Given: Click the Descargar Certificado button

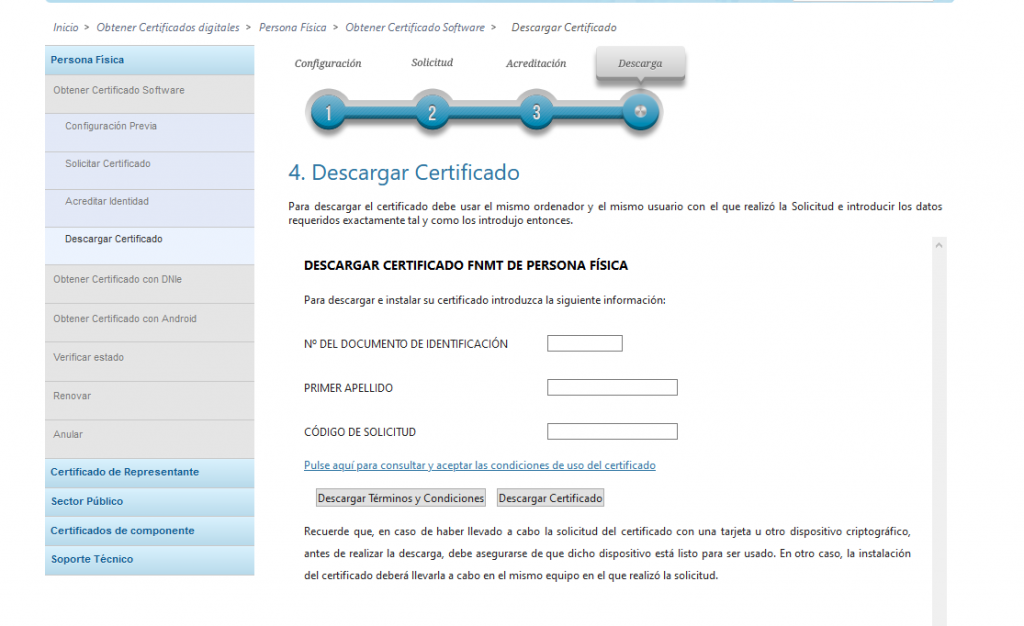Looking at the screenshot, I should [550, 498].
